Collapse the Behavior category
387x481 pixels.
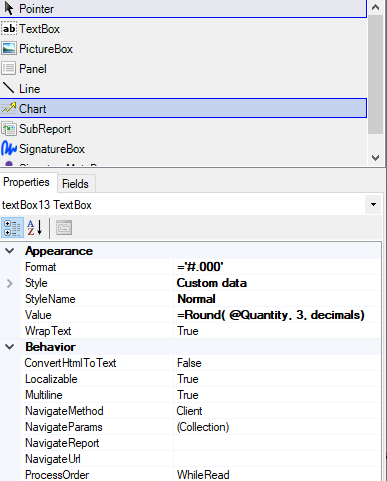click(x=10, y=347)
